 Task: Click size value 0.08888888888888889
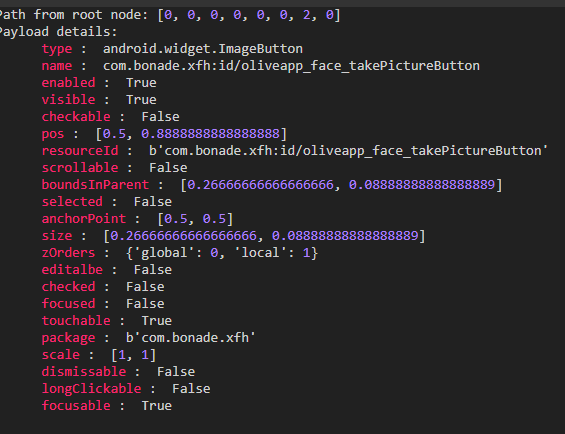(x=345, y=236)
